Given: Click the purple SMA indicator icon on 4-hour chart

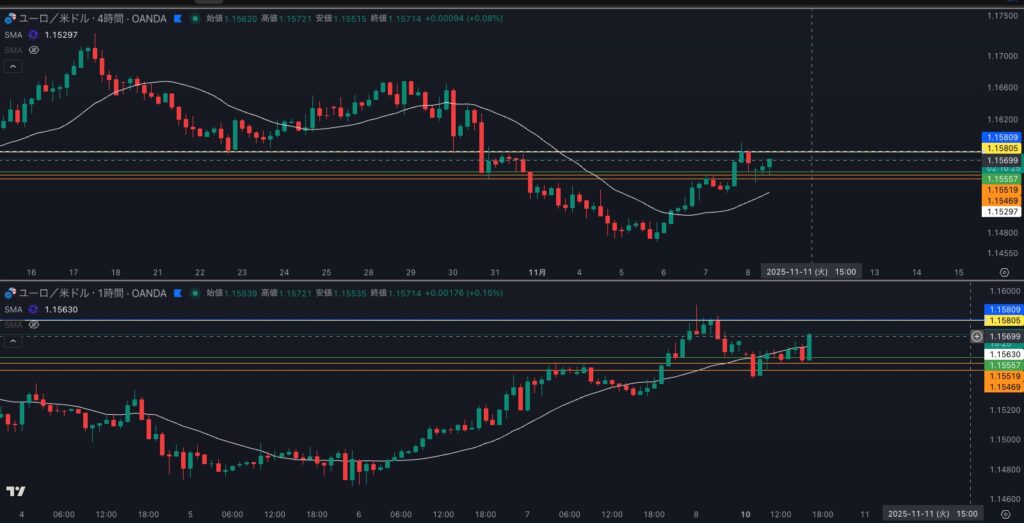Looking at the screenshot, I should 33,35.
